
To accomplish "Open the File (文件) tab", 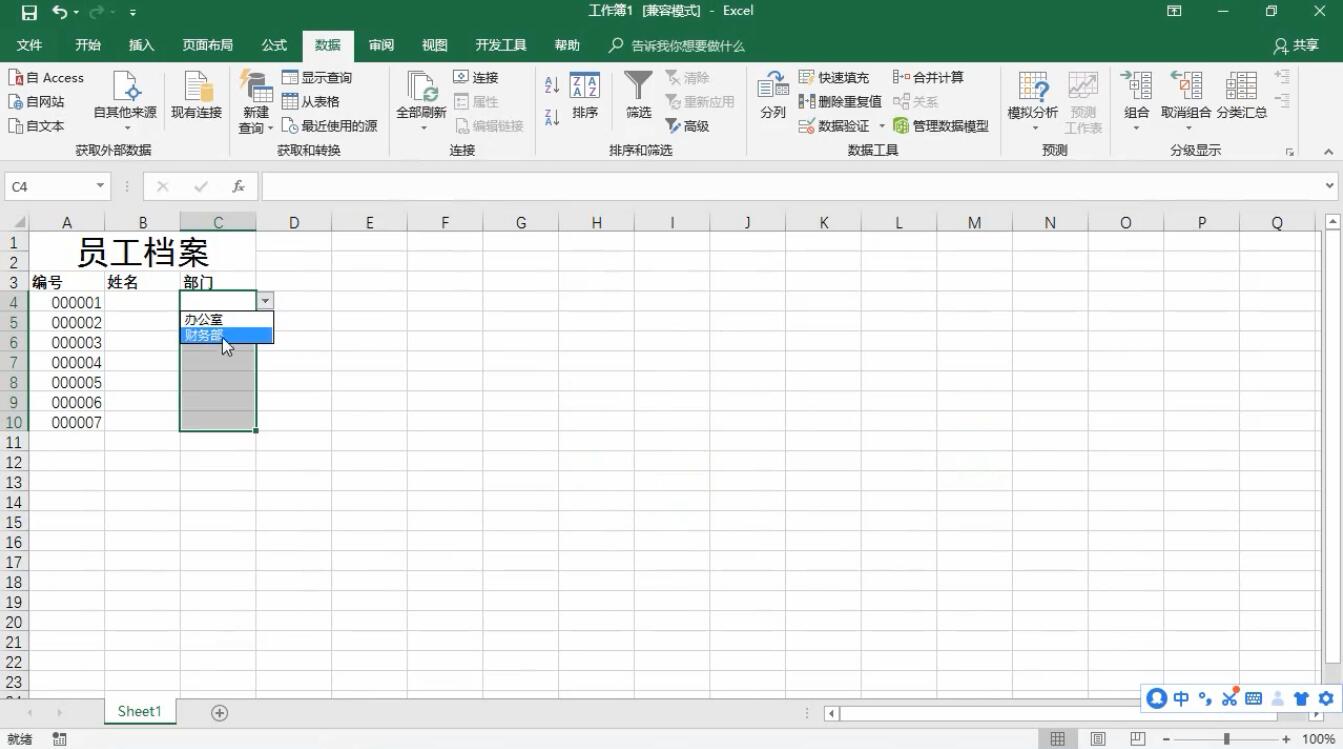I will coord(30,45).
